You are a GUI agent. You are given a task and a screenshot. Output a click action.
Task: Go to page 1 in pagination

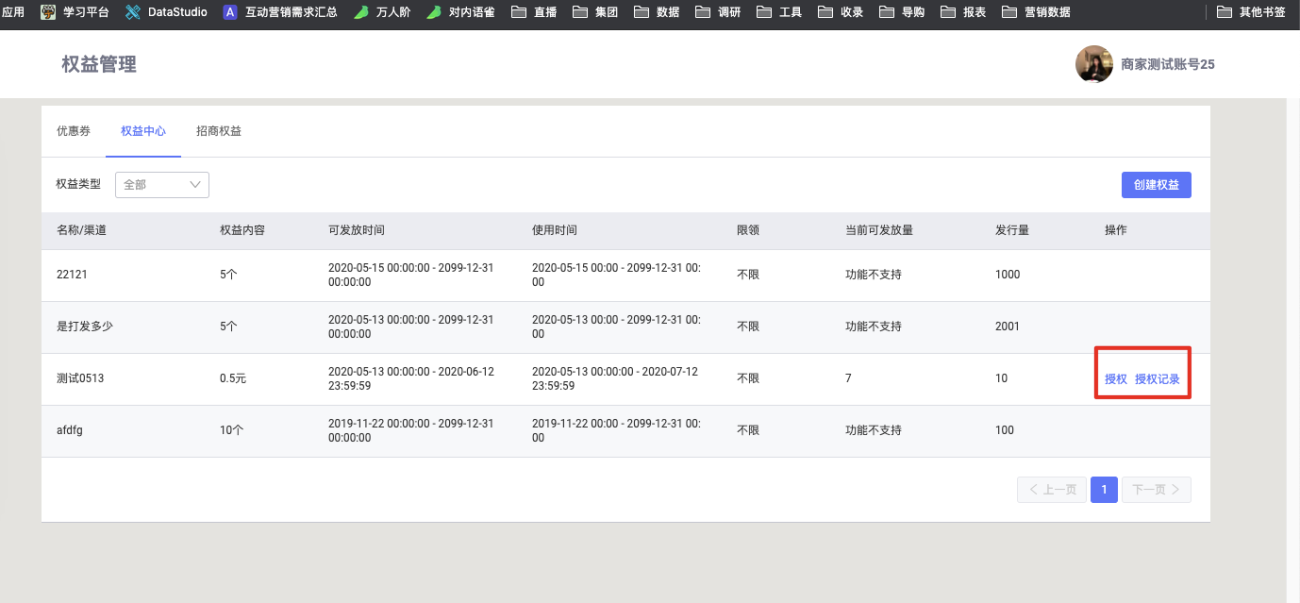click(1104, 490)
